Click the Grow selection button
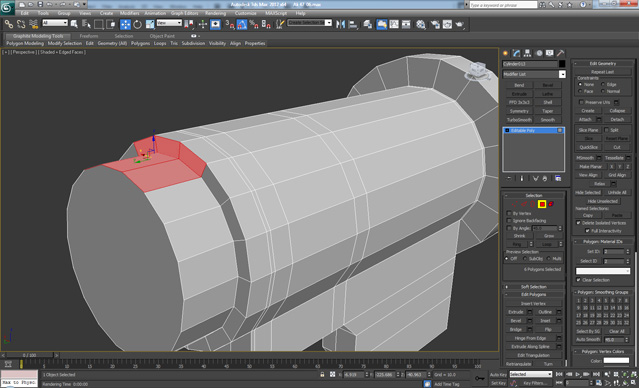 point(549,236)
